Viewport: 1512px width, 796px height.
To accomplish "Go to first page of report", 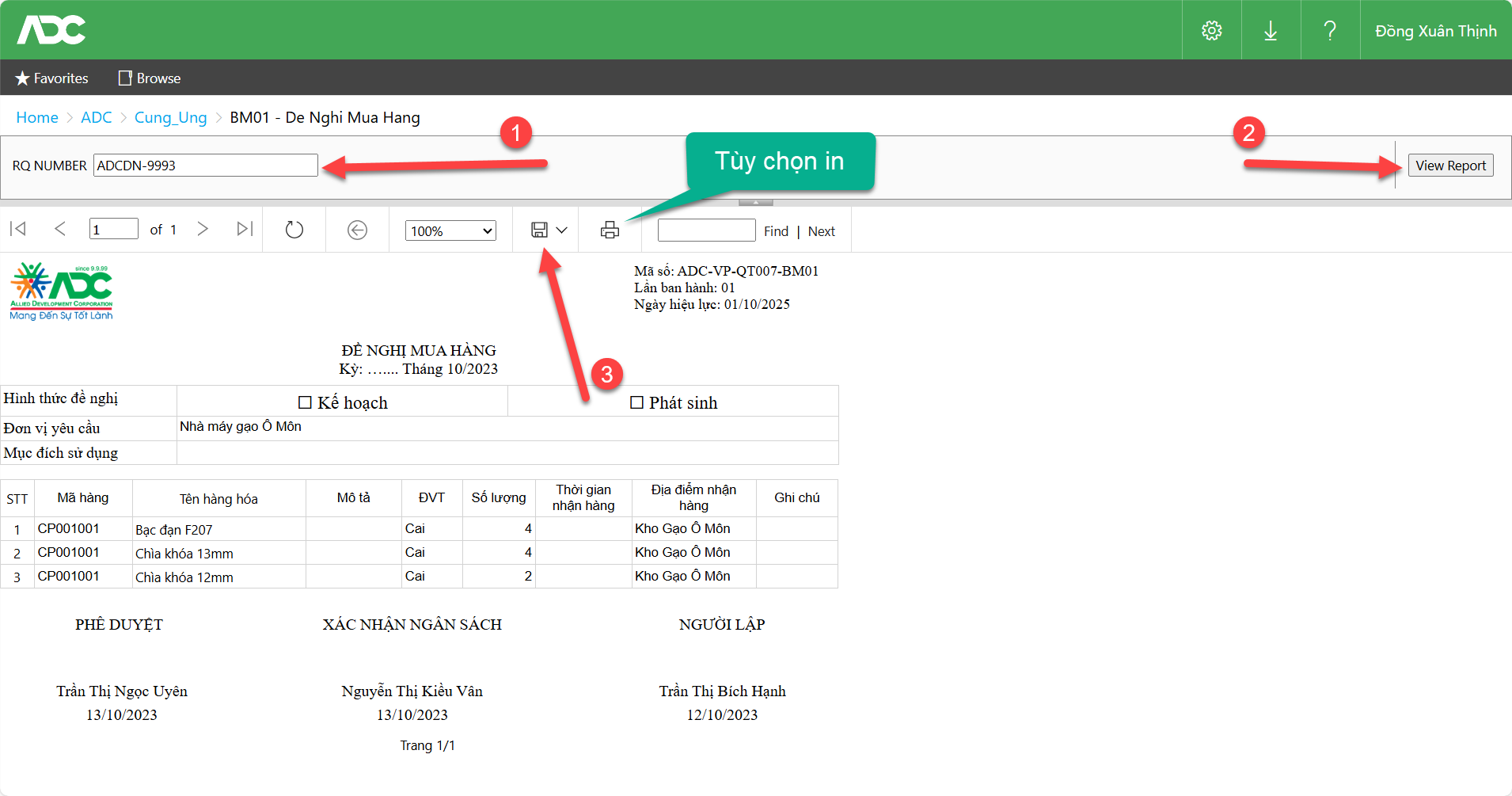I will 18,230.
